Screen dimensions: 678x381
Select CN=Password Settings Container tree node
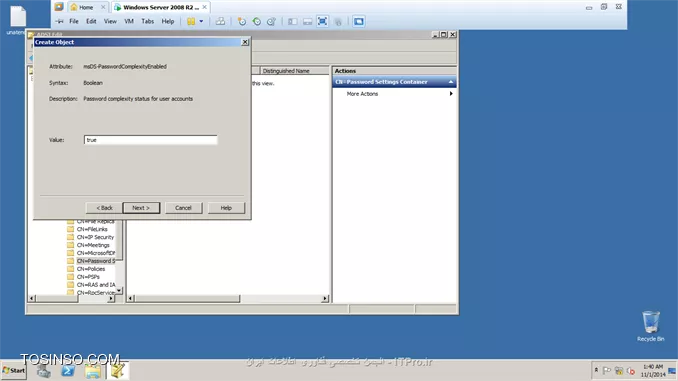click(x=96, y=261)
